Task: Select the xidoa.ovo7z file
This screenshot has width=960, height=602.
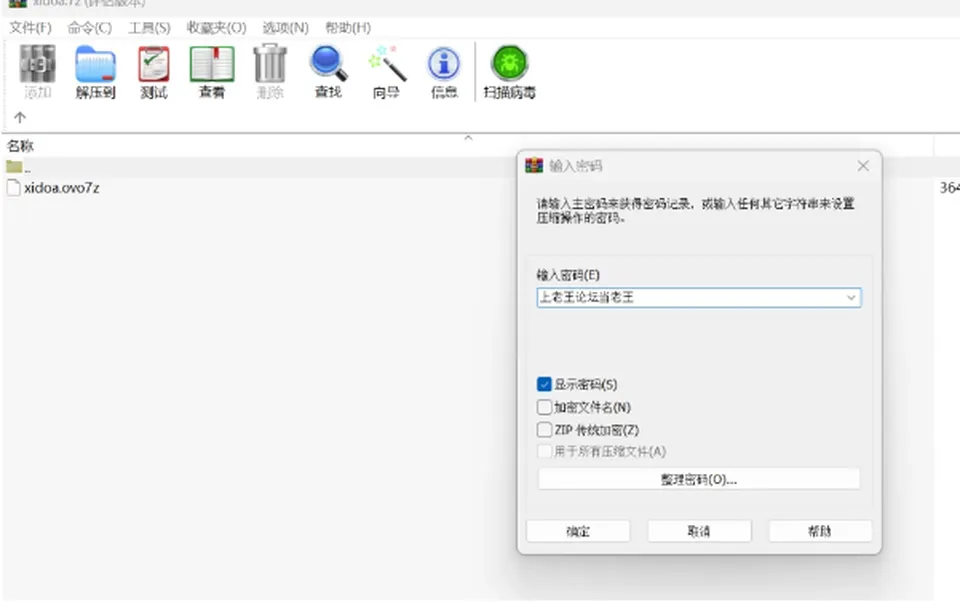Action: pos(53,188)
